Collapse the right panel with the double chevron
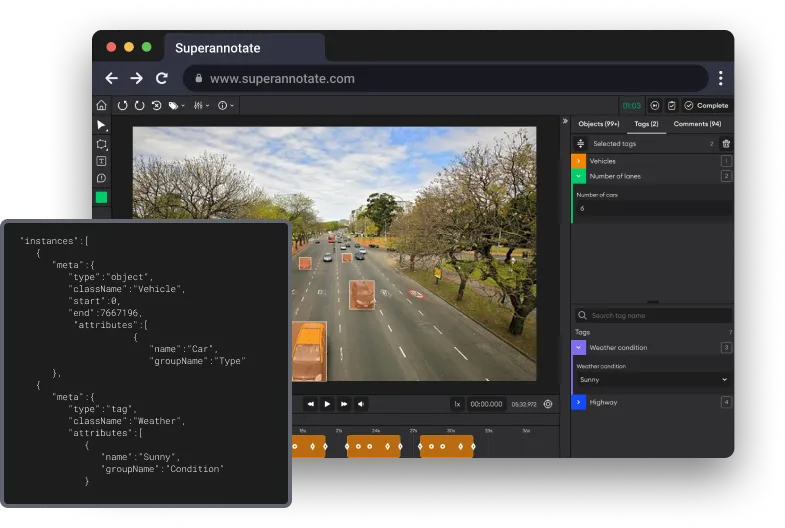The width and height of the screenshot is (785, 528). pyautogui.click(x=565, y=121)
